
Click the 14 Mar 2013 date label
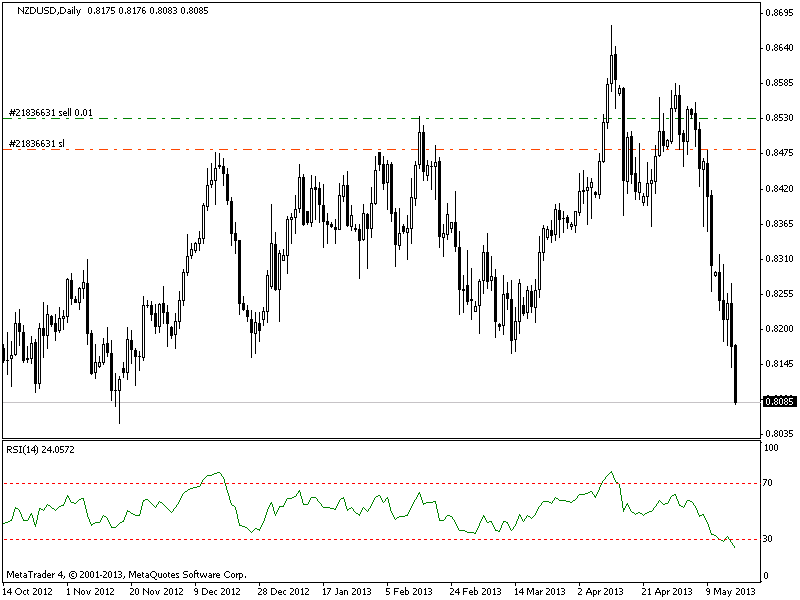pos(540,591)
